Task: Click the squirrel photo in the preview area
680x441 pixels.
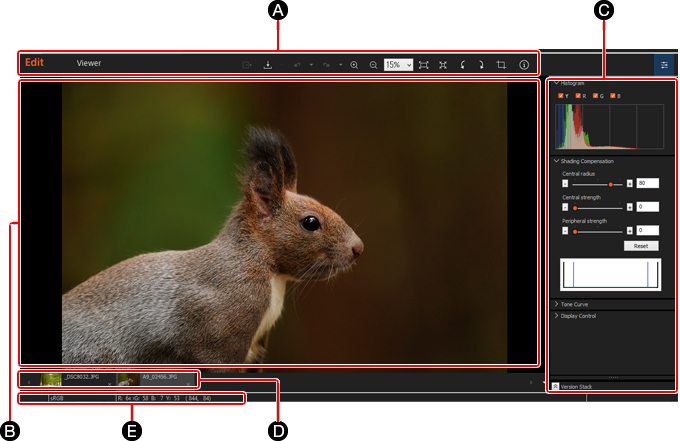Action: [x=284, y=223]
